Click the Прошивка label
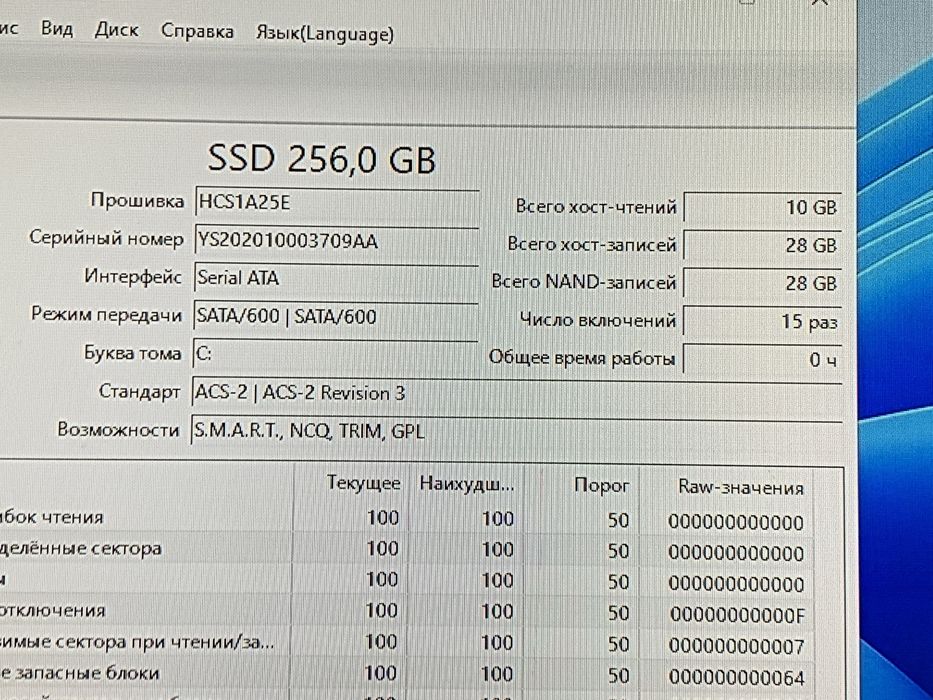This screenshot has width=933, height=700. (137, 201)
